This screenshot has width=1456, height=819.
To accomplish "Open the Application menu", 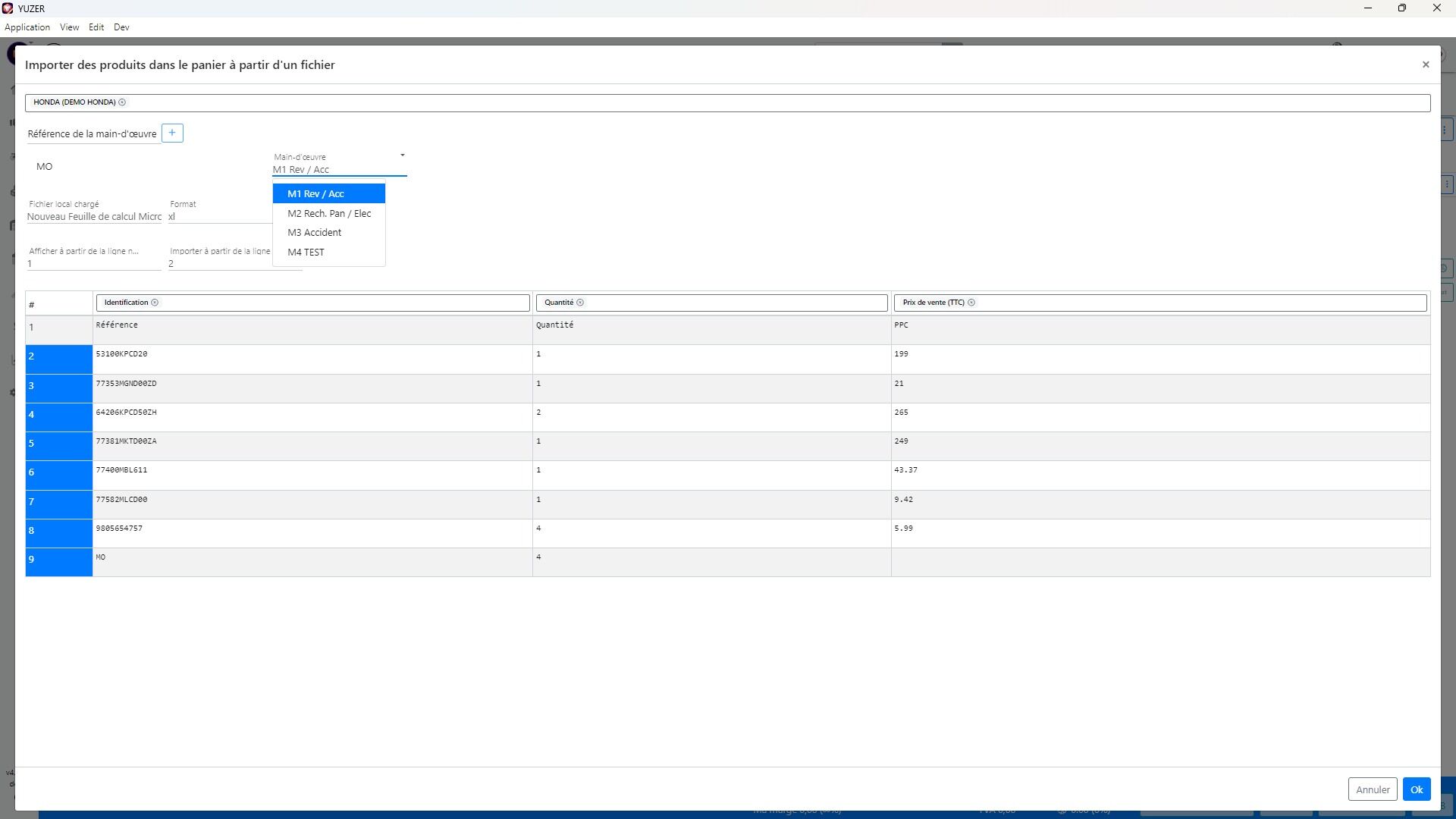I will coord(27,27).
